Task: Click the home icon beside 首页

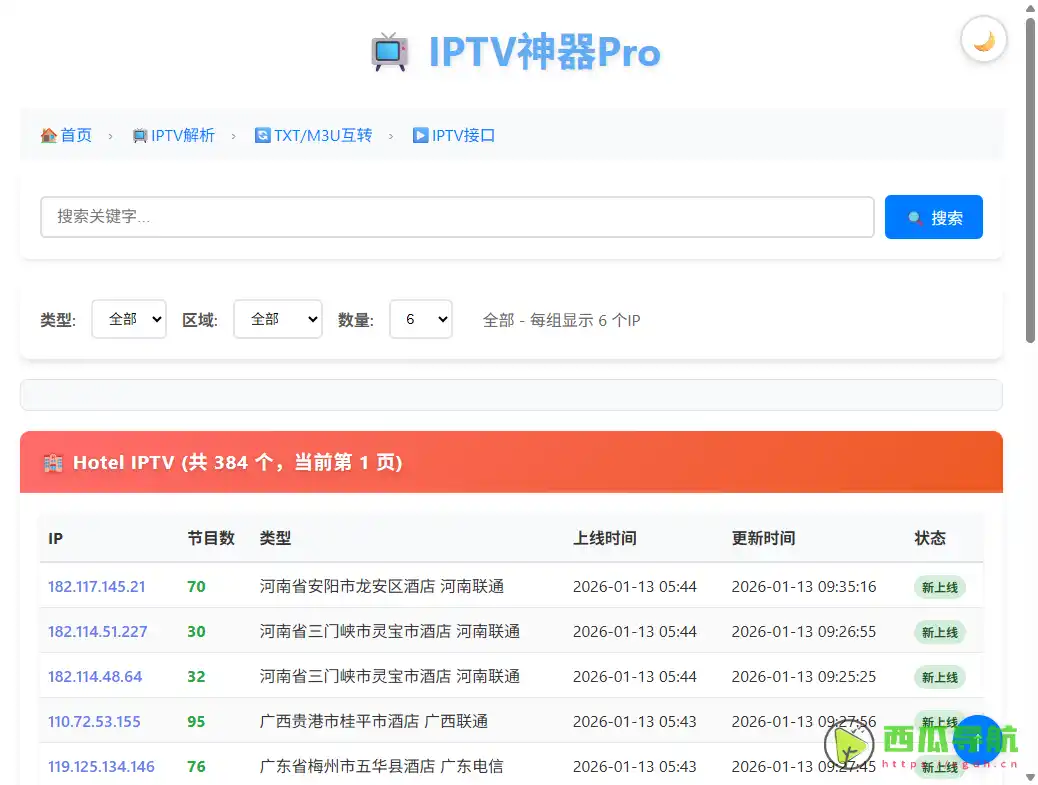Action: click(x=49, y=135)
